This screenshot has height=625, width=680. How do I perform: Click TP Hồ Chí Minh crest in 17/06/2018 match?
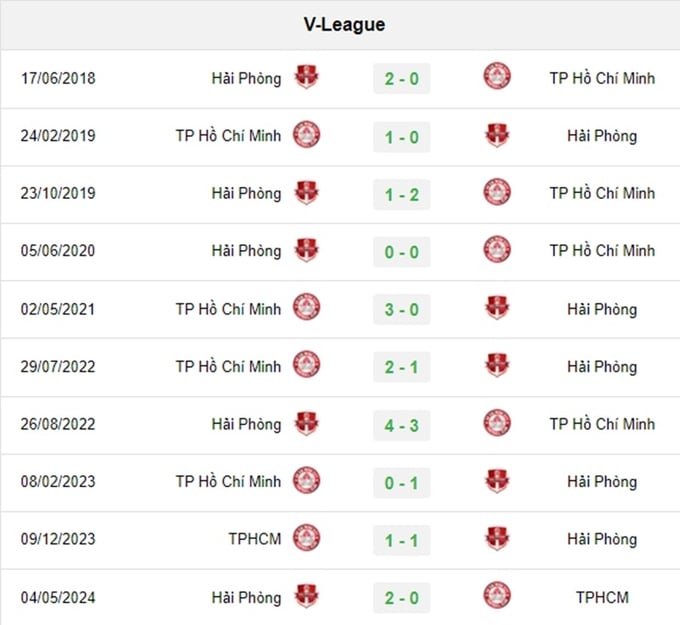497,76
